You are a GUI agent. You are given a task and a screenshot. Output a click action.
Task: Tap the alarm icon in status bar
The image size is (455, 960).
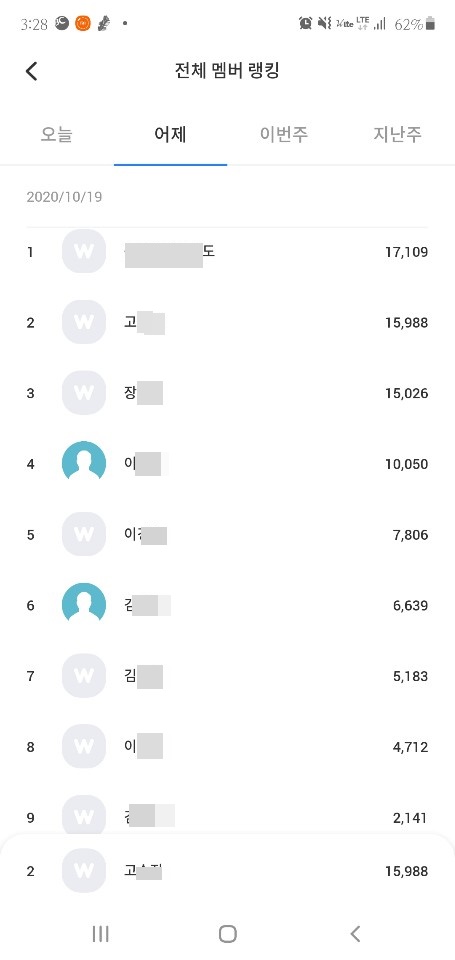(305, 24)
